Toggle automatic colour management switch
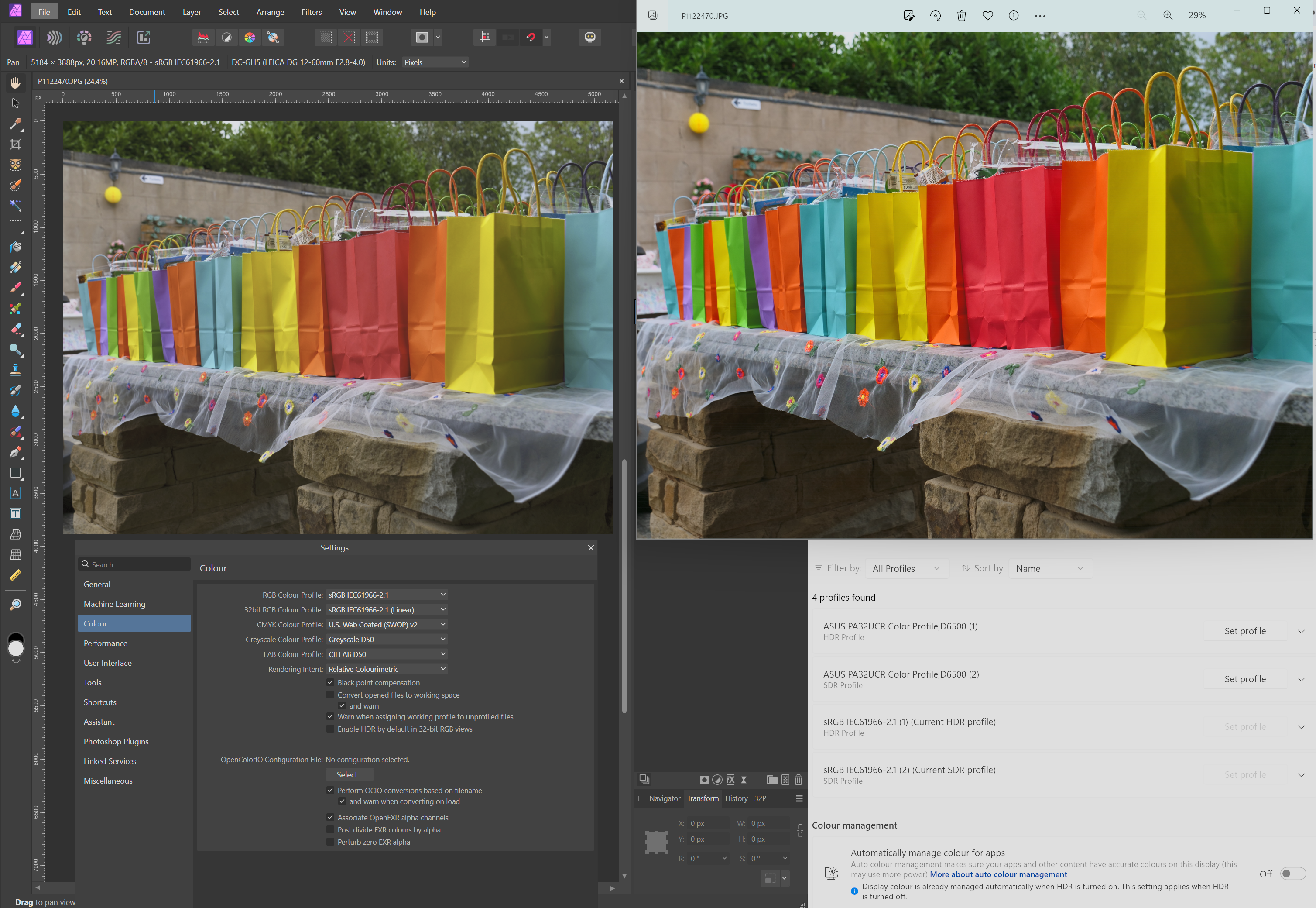This screenshot has height=908, width=1316. tap(1292, 874)
